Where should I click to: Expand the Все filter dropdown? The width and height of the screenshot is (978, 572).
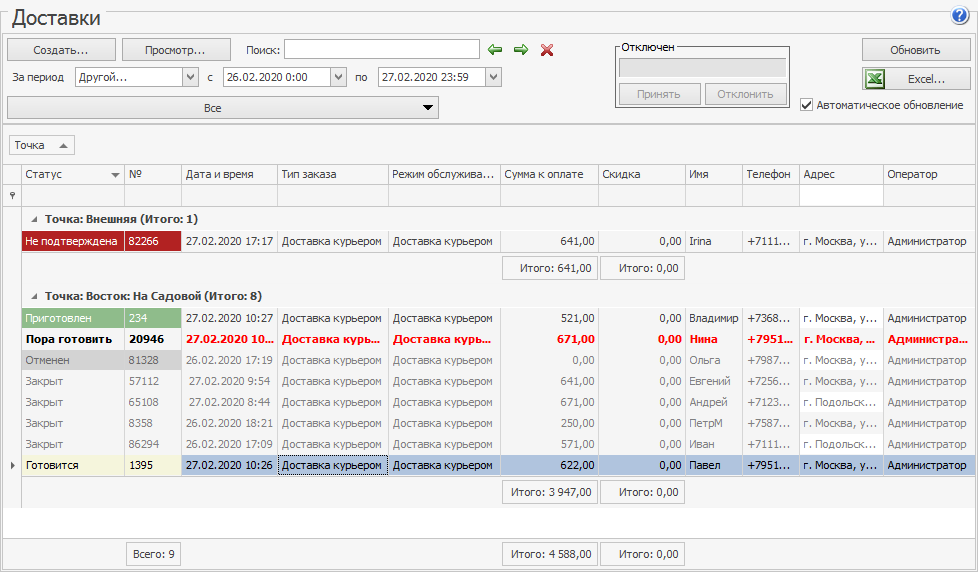pyautogui.click(x=428, y=108)
